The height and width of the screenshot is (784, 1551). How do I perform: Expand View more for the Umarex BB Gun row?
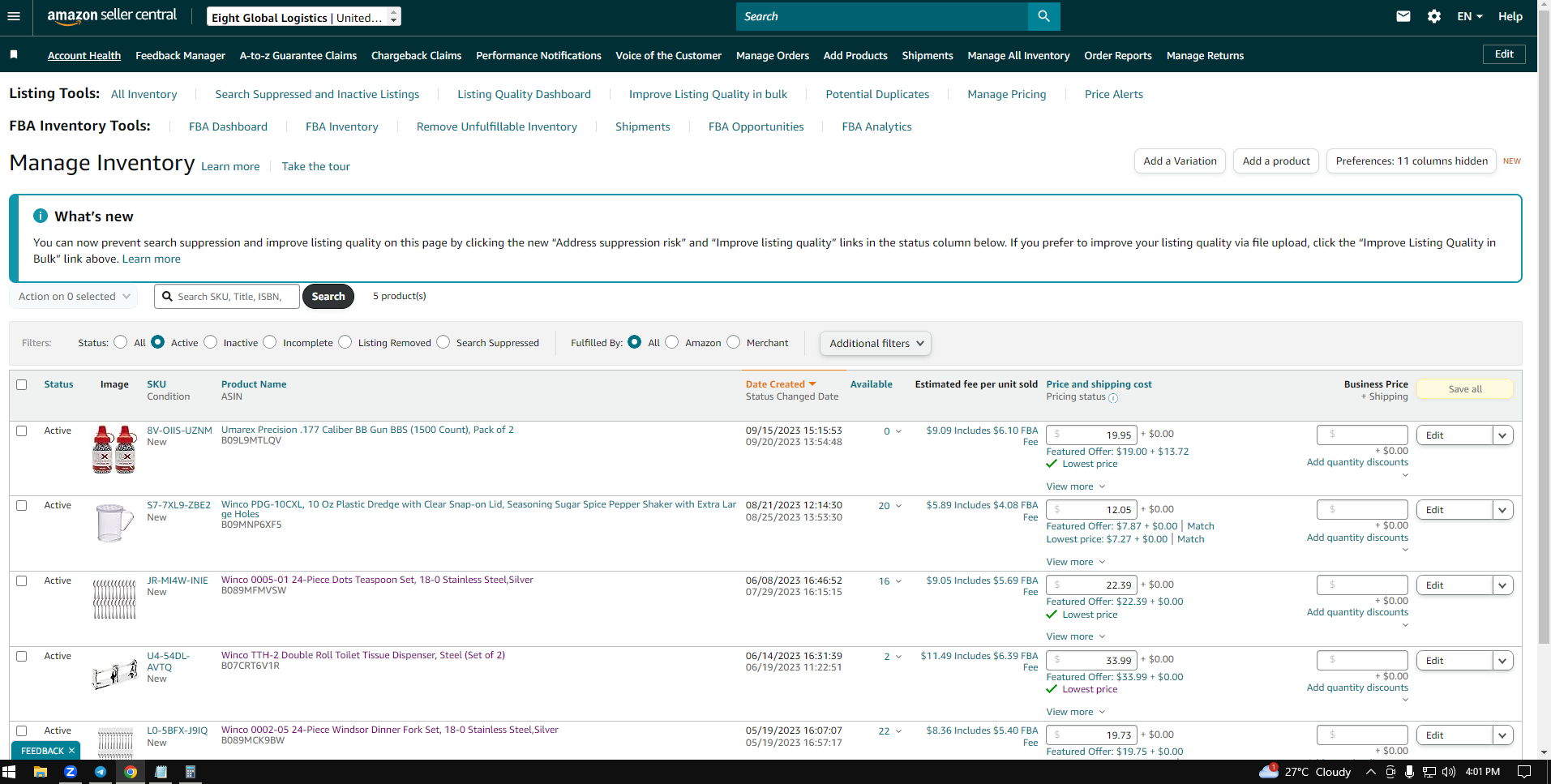[1075, 486]
